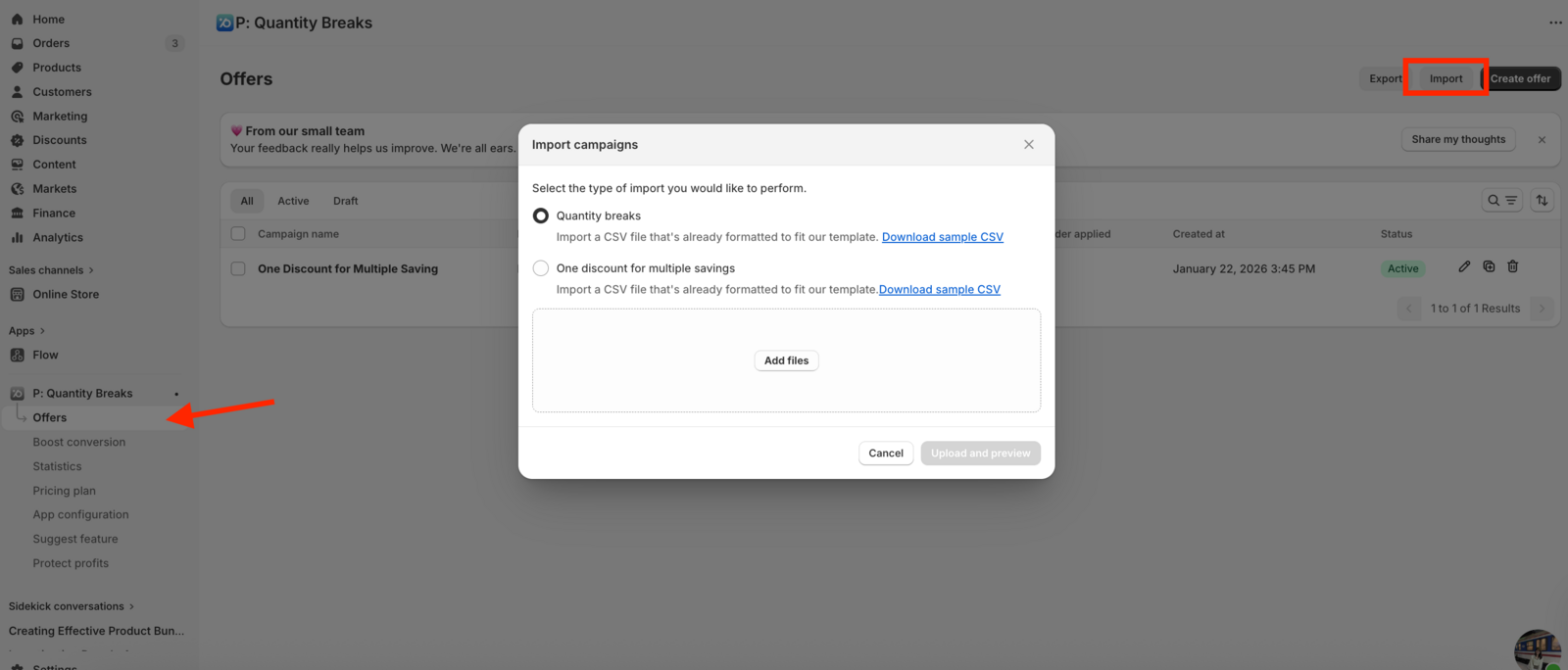The image size is (1568, 670).
Task: Open search and filter for offers
Action: pos(1501,201)
